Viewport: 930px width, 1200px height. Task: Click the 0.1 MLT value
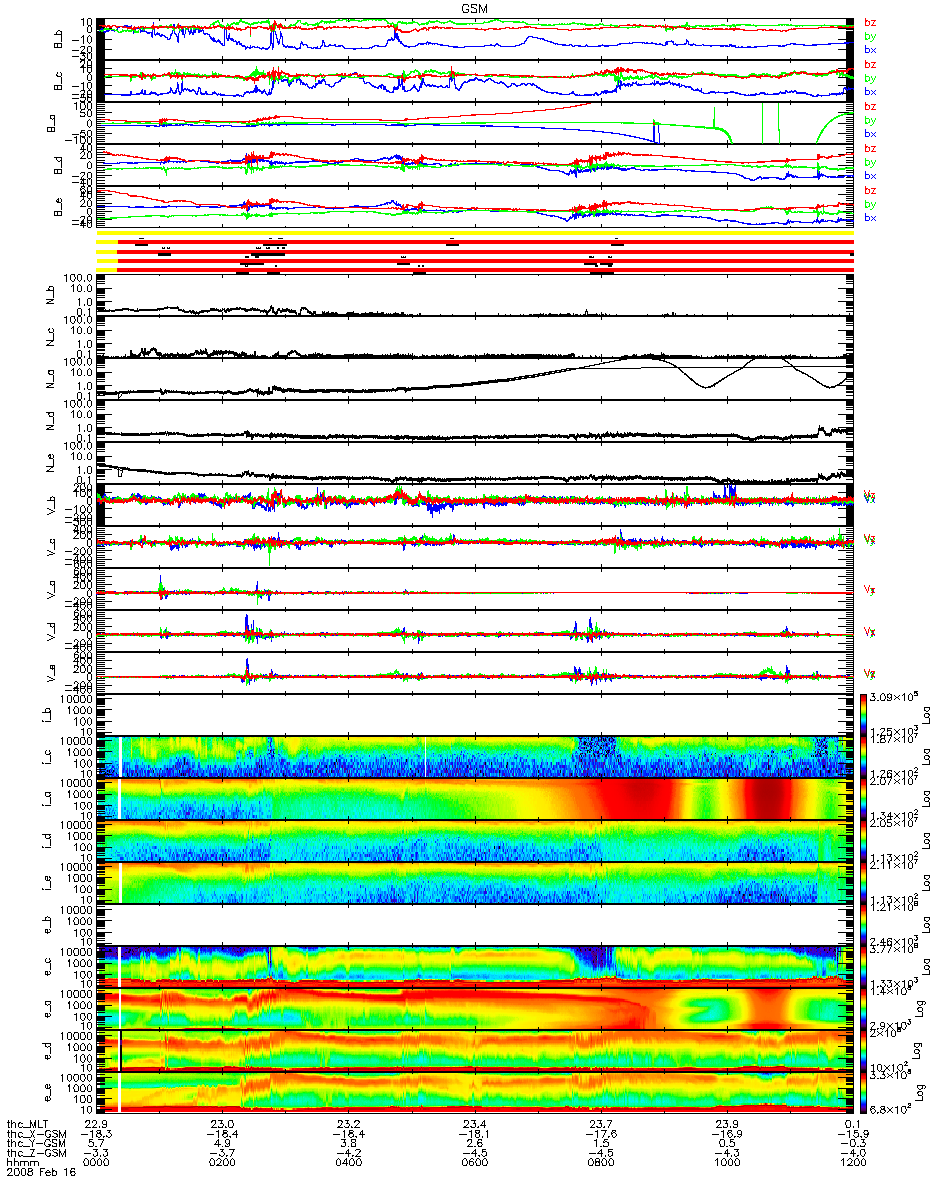852,1124
